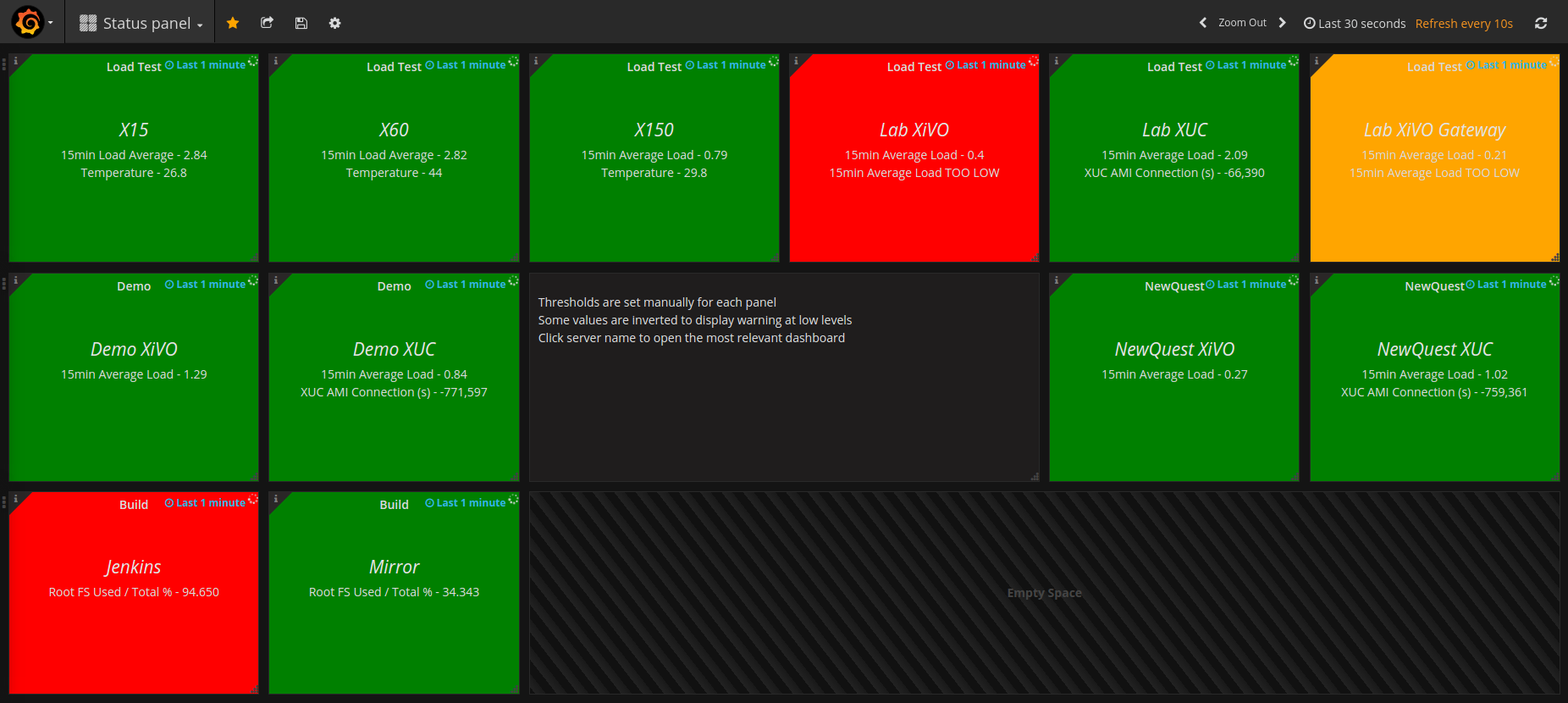Viewport: 1568px width, 703px height.
Task: Click the info corner on Demo XUC panel
Action: pos(276,280)
